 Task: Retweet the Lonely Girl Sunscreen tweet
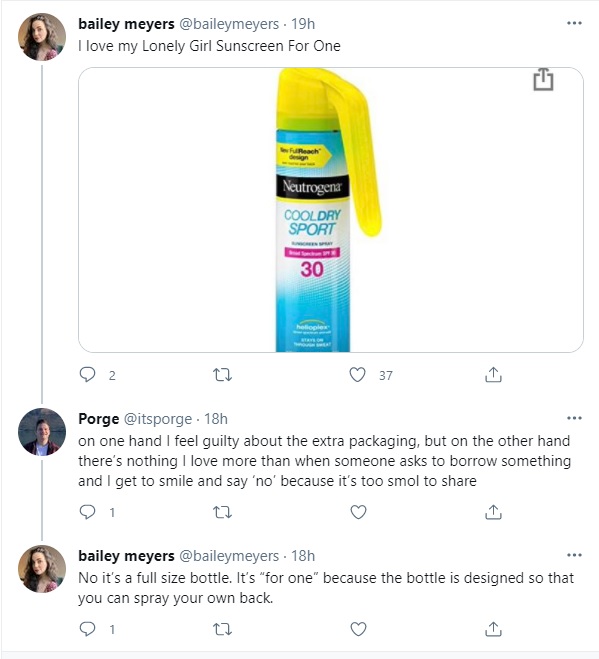[222, 374]
